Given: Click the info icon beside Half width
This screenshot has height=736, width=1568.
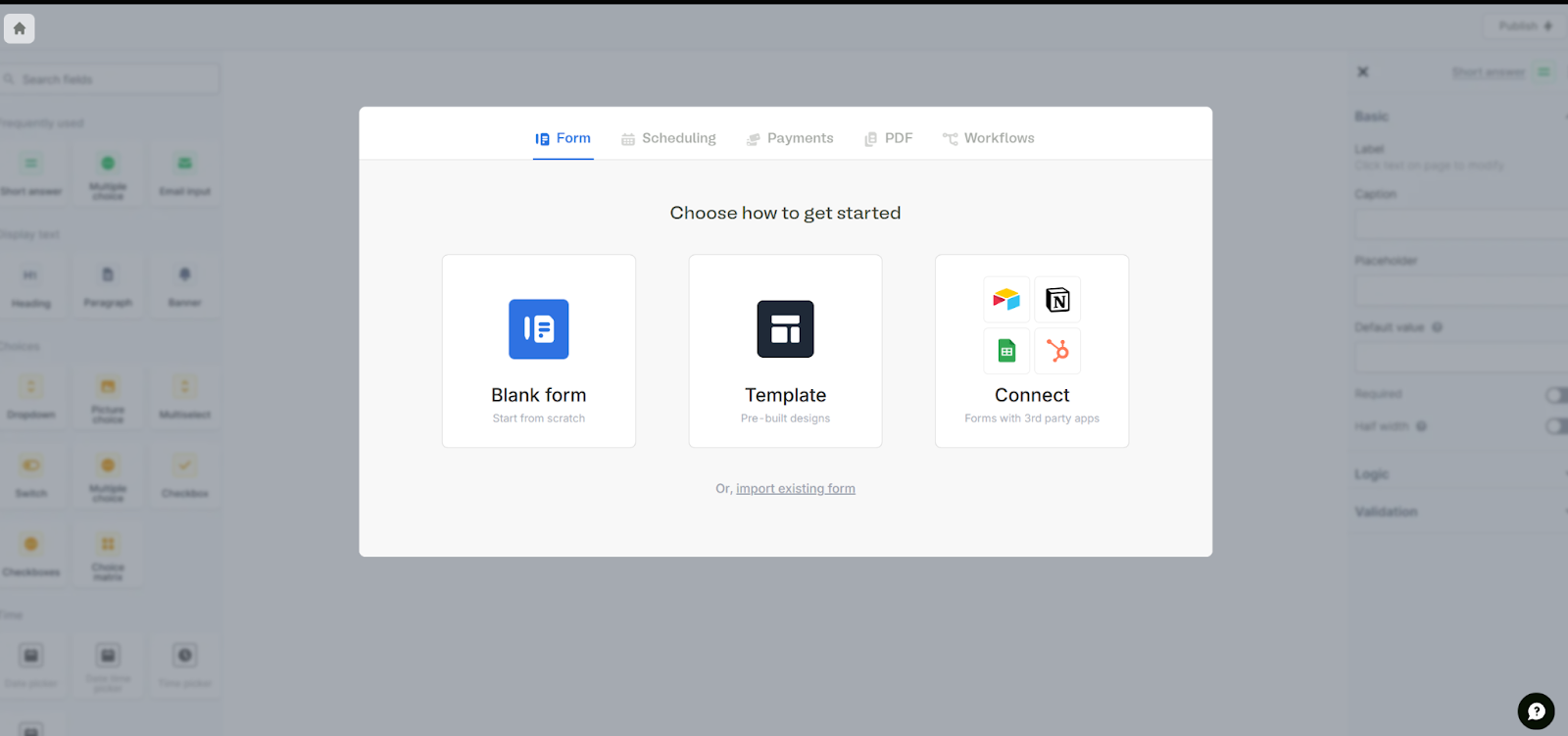Looking at the screenshot, I should [x=1421, y=426].
